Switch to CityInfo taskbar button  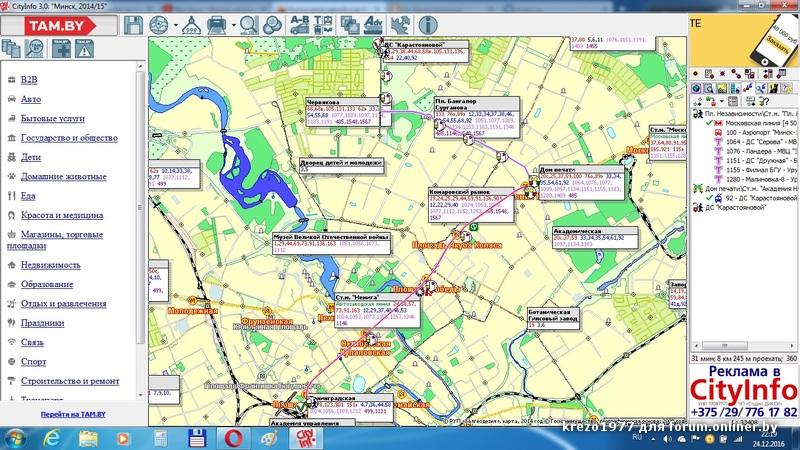pos(306,438)
